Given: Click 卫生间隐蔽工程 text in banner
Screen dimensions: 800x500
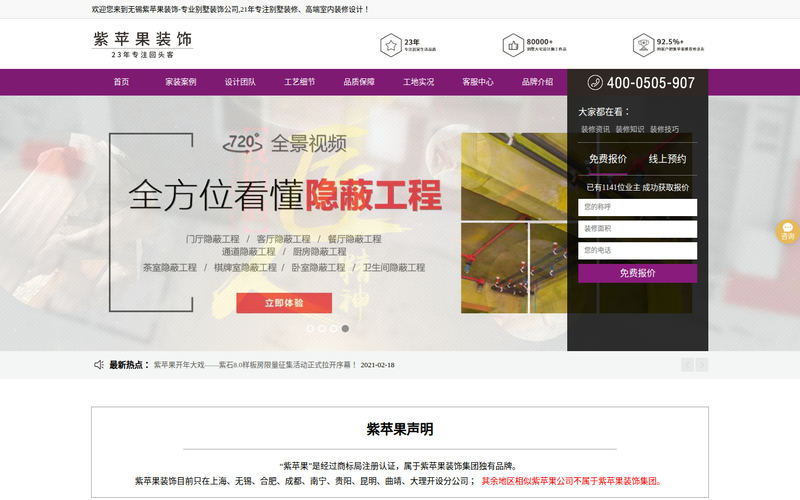Looking at the screenshot, I should pyautogui.click(x=394, y=267).
